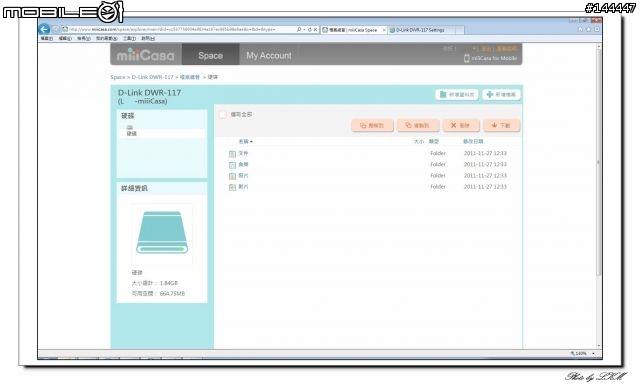Open the fifth menu in the browser menu bar

(x=129, y=38)
